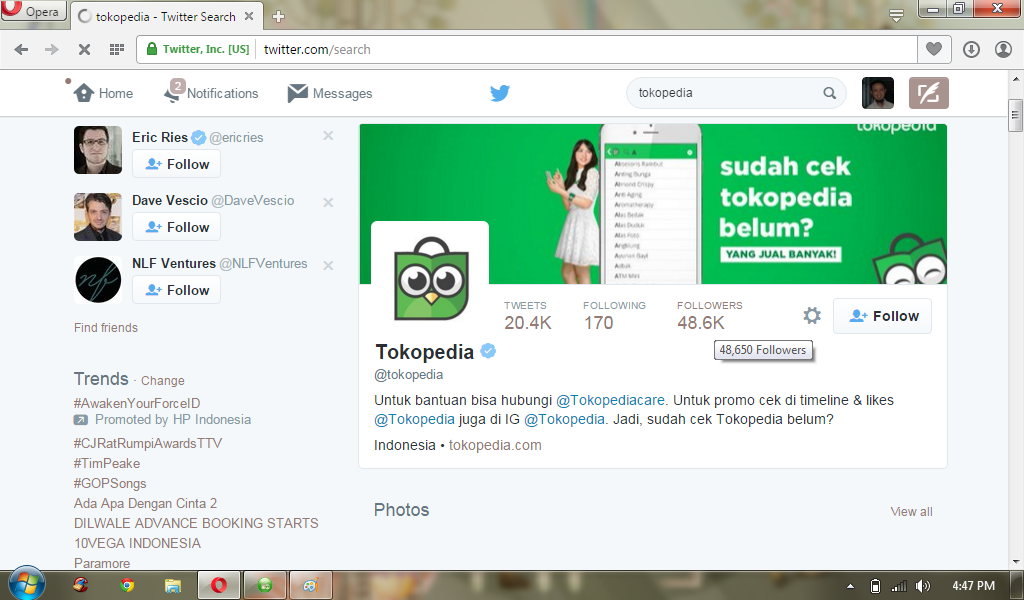Open the tokopedia.com website link
Viewport: 1024px width, 600px height.
tap(495, 445)
